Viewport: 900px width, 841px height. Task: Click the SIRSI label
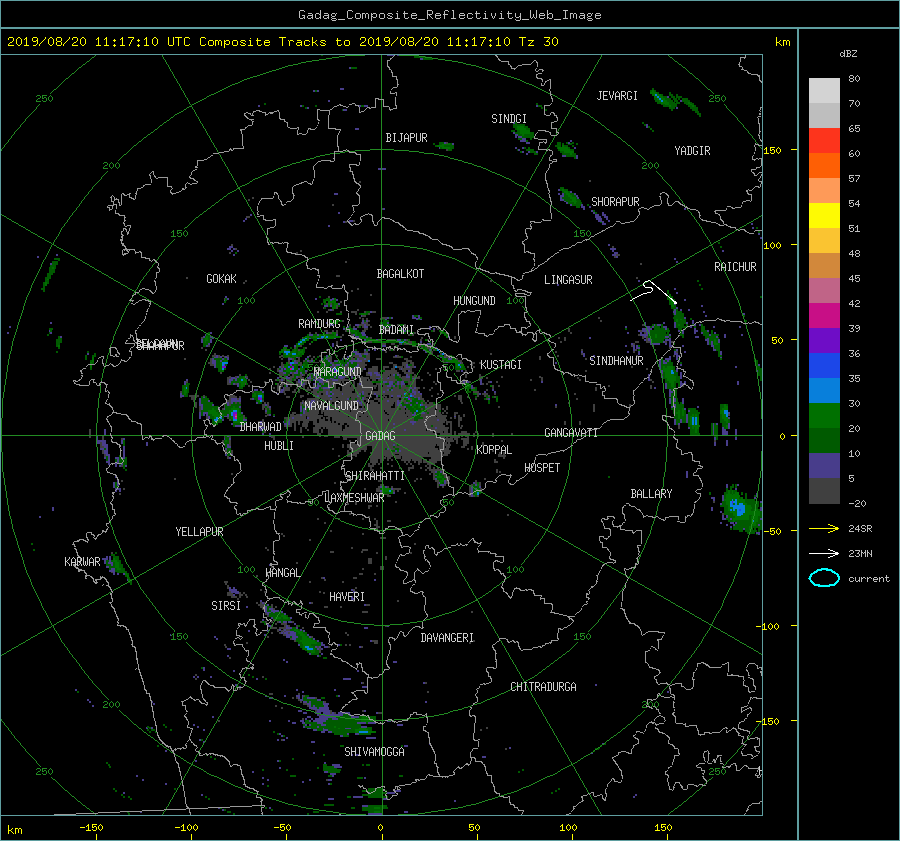pyautogui.click(x=226, y=606)
